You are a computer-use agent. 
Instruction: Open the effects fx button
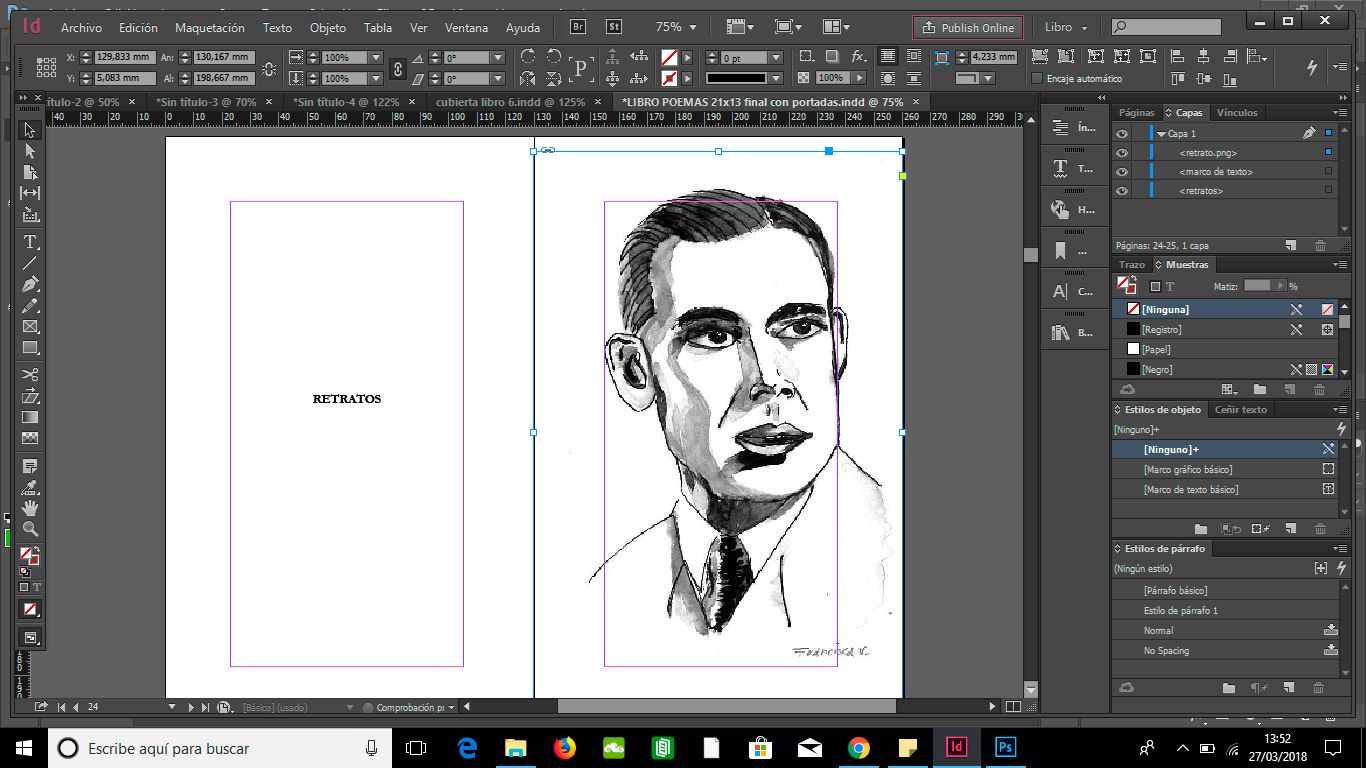(x=858, y=57)
